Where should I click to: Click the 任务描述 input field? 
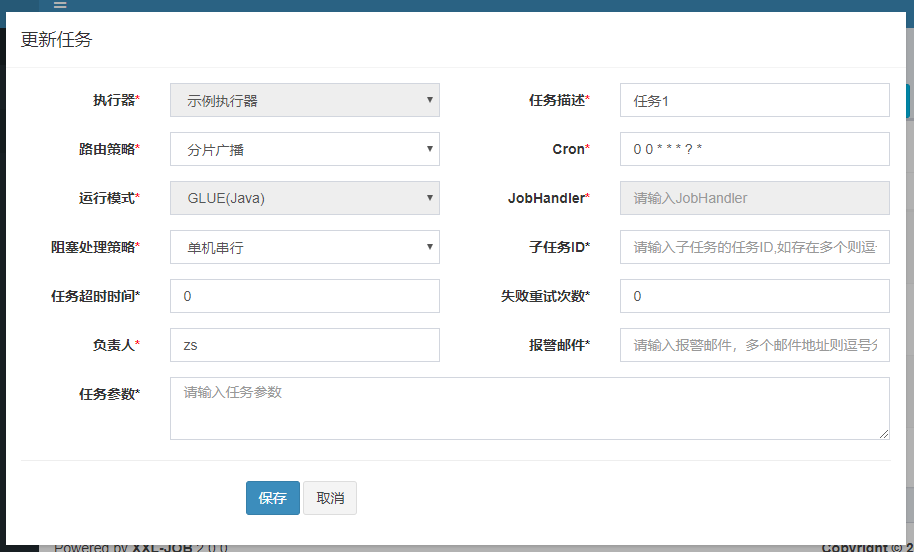[754, 100]
